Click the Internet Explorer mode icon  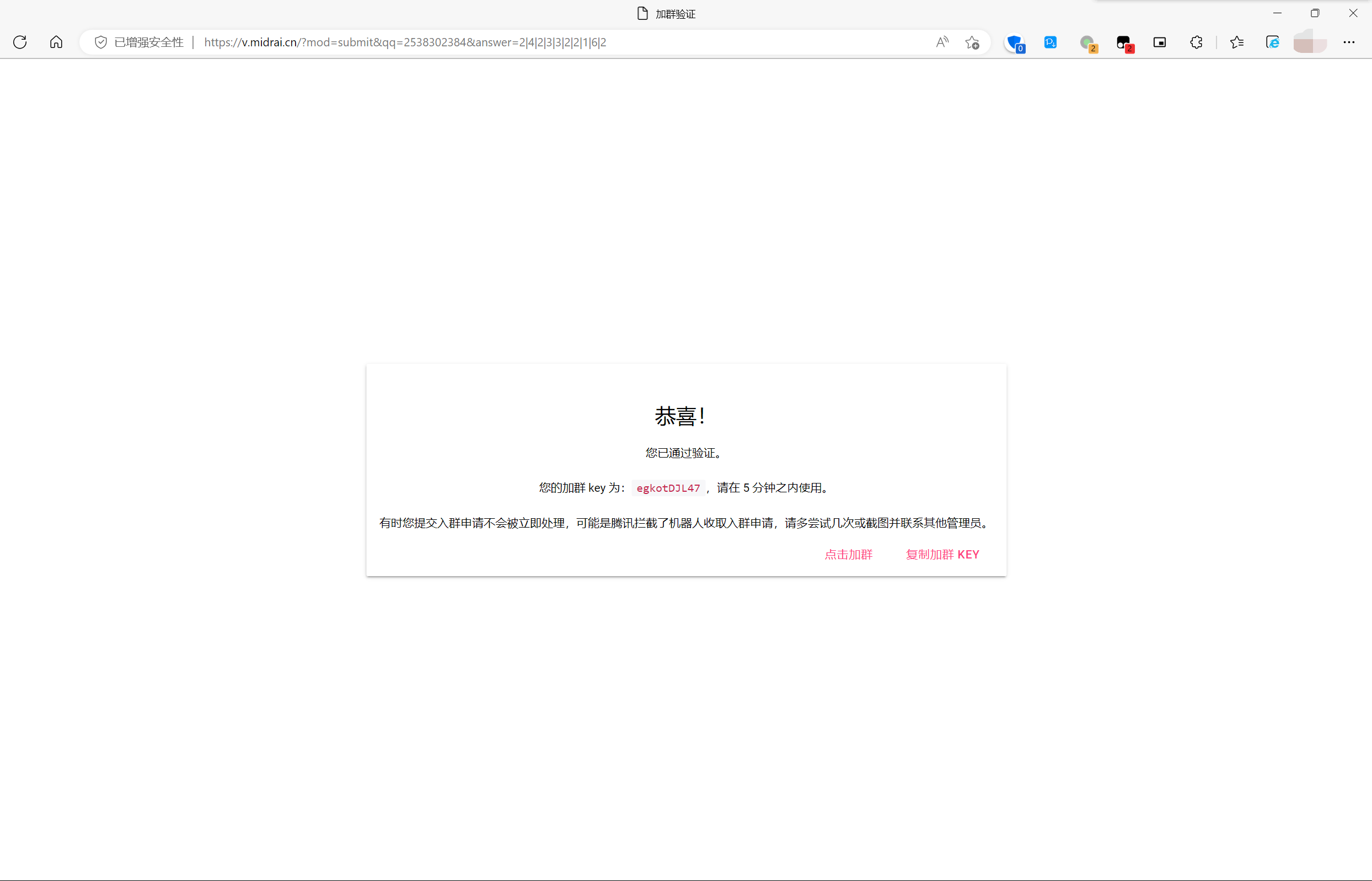1272,42
